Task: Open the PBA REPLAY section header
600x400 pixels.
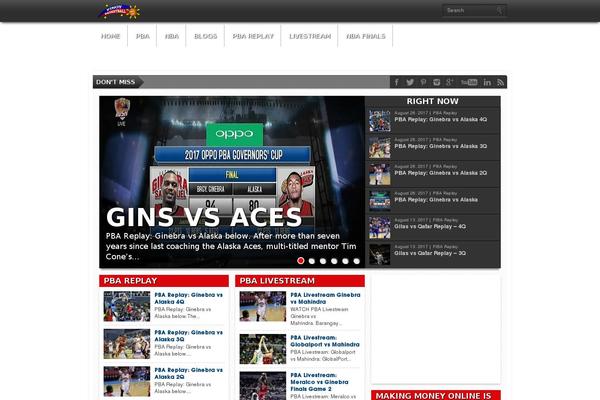Action: click(164, 281)
